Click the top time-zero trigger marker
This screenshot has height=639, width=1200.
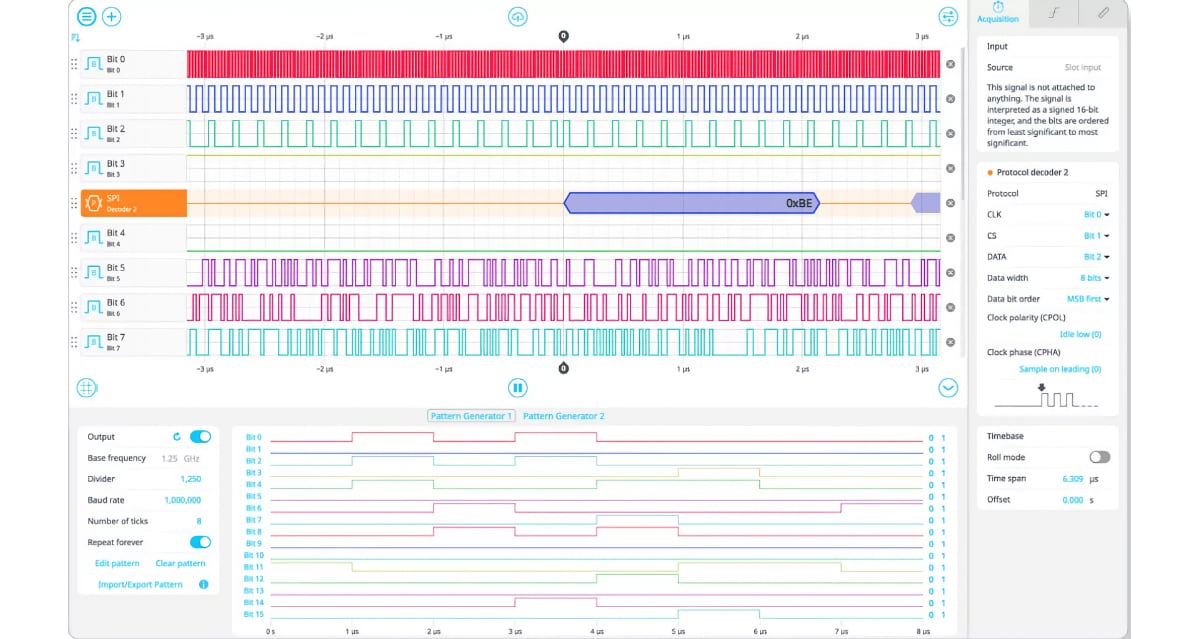(x=563, y=36)
